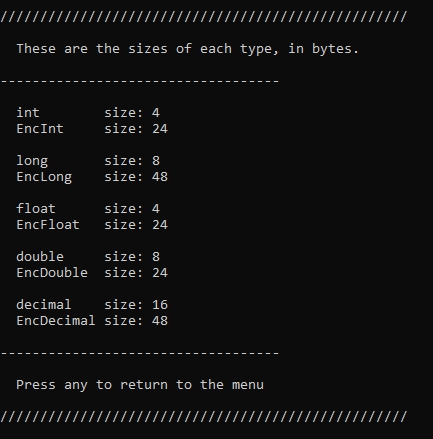
Task: Click the long size 8 line
Action: click(88, 161)
